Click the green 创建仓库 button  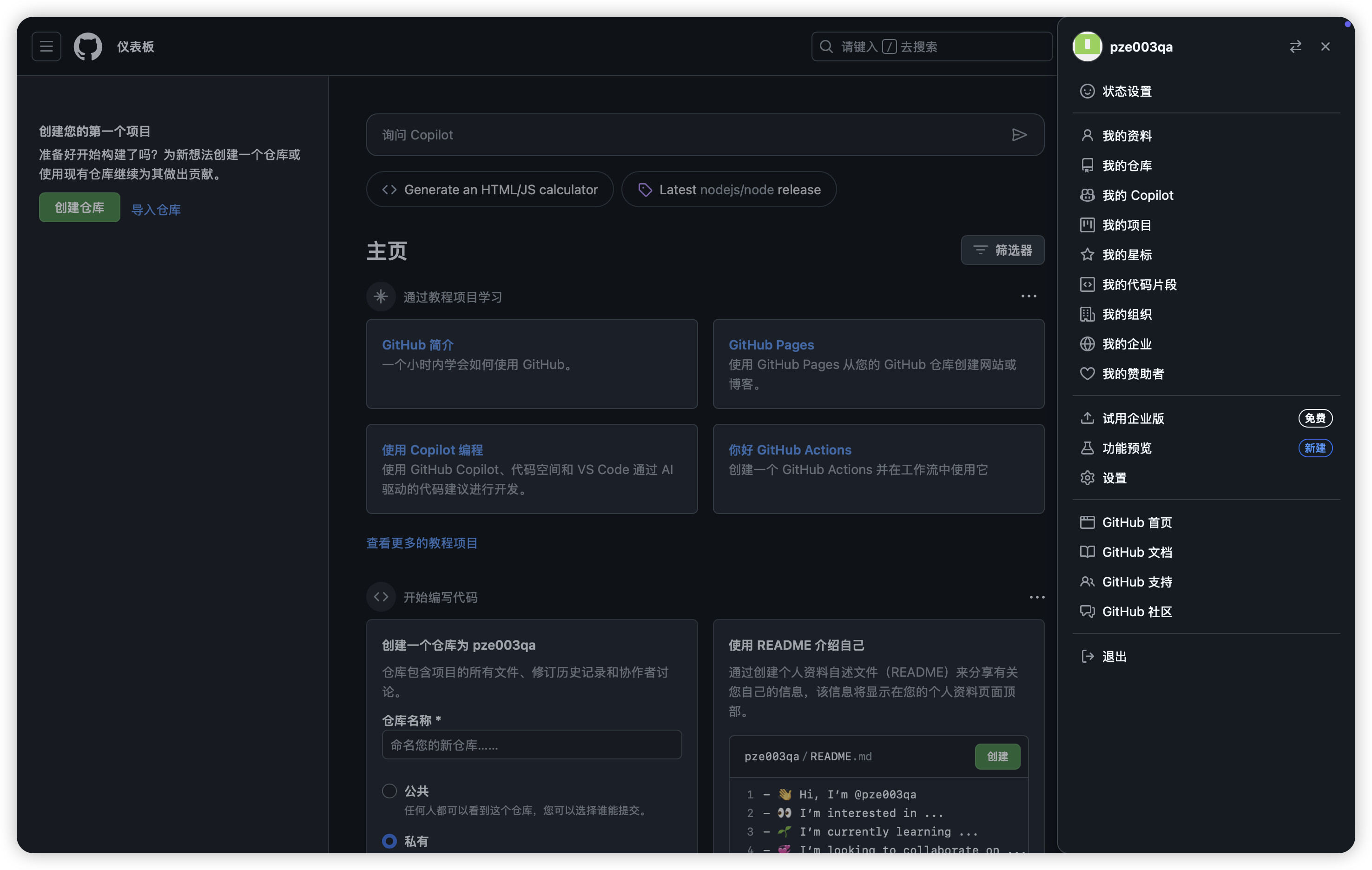pyautogui.click(x=79, y=207)
